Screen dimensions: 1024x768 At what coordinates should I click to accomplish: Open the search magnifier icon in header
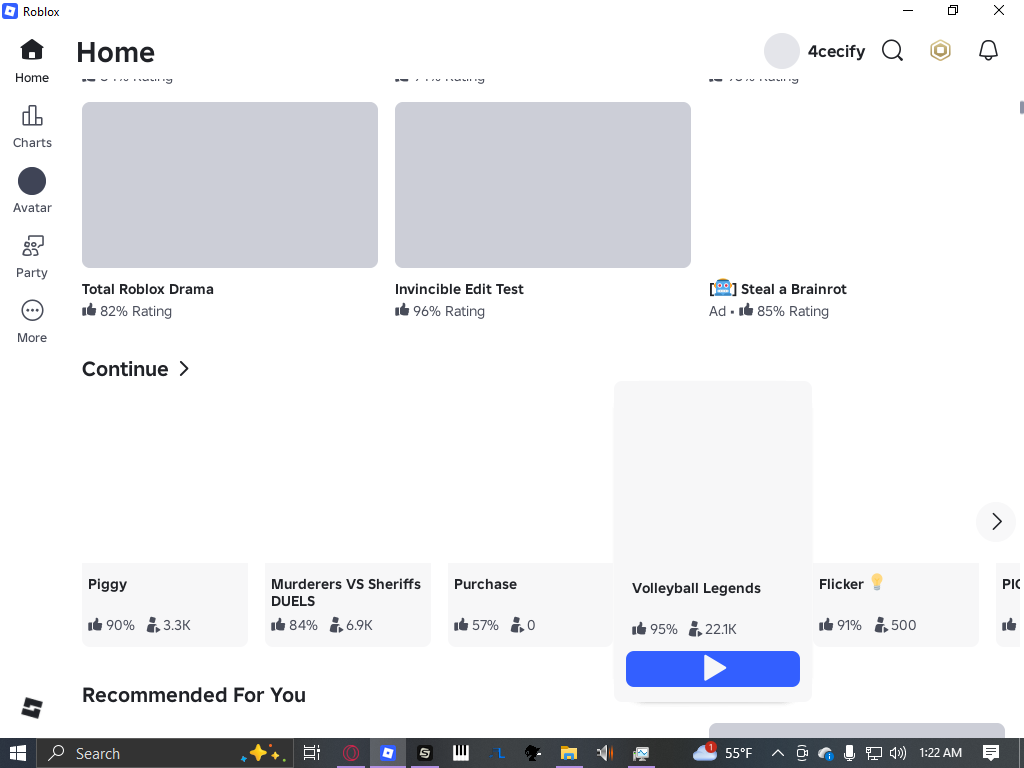click(x=892, y=50)
